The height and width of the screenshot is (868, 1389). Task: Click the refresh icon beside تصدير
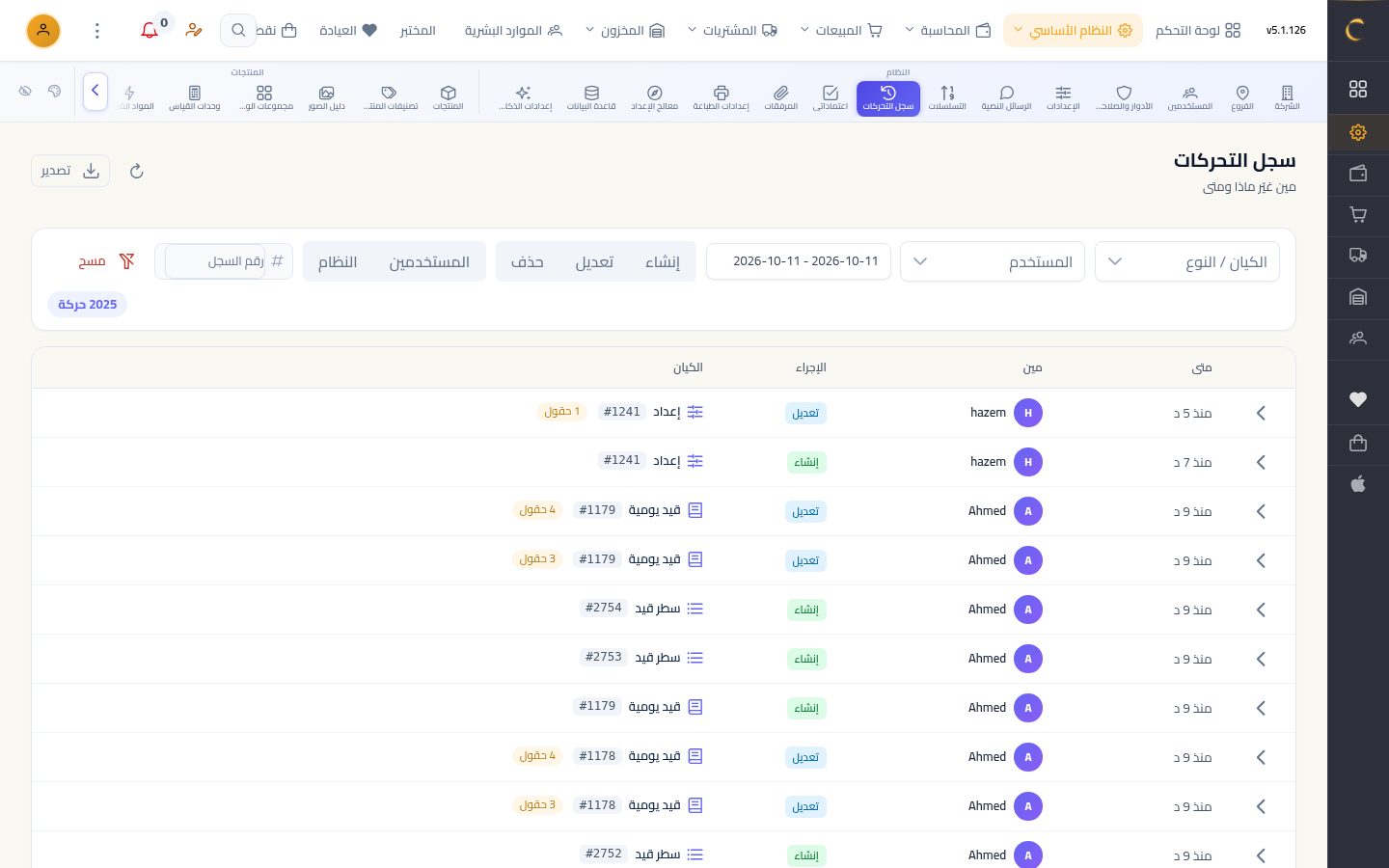click(136, 171)
